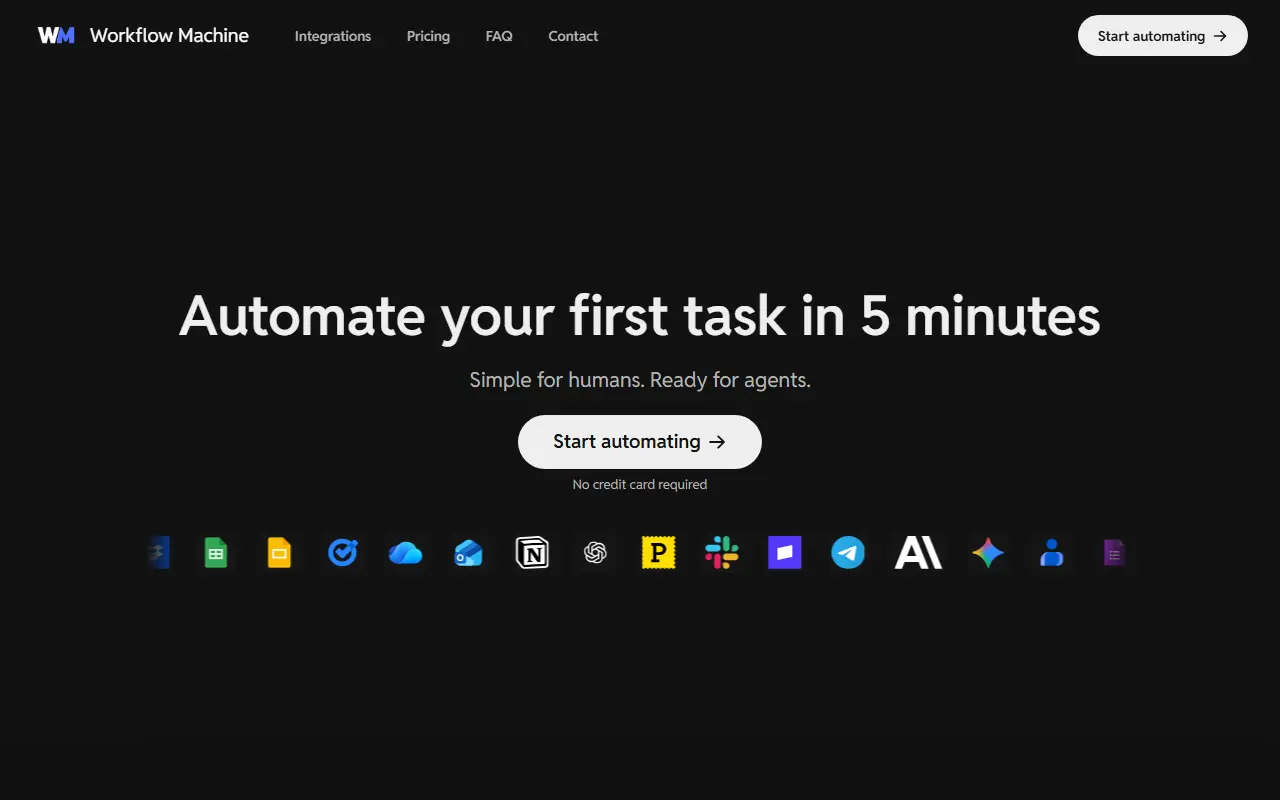Open the Integrations nav item

333,36
